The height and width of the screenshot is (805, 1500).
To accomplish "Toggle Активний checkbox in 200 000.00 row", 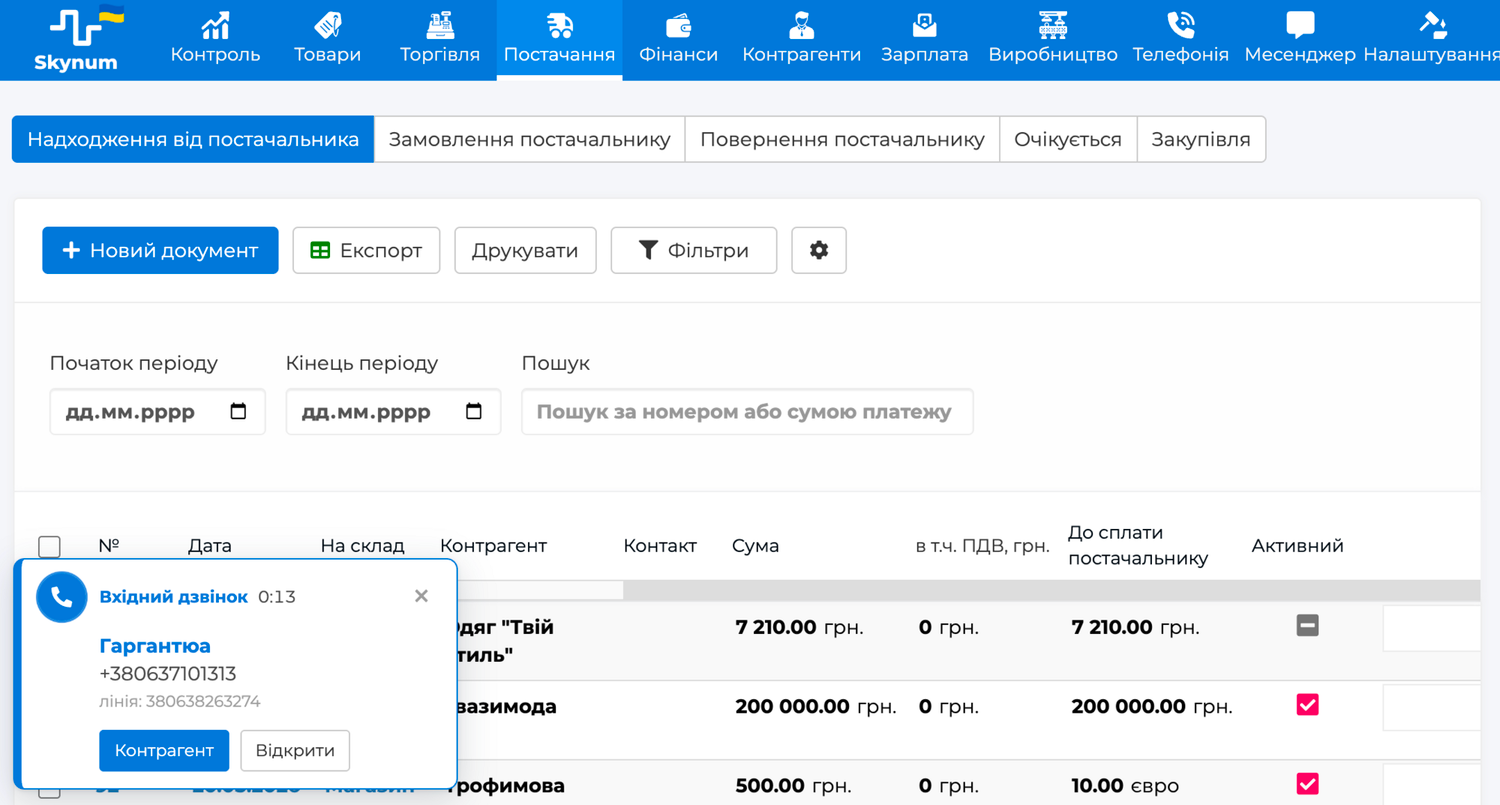I will click(x=1307, y=705).
